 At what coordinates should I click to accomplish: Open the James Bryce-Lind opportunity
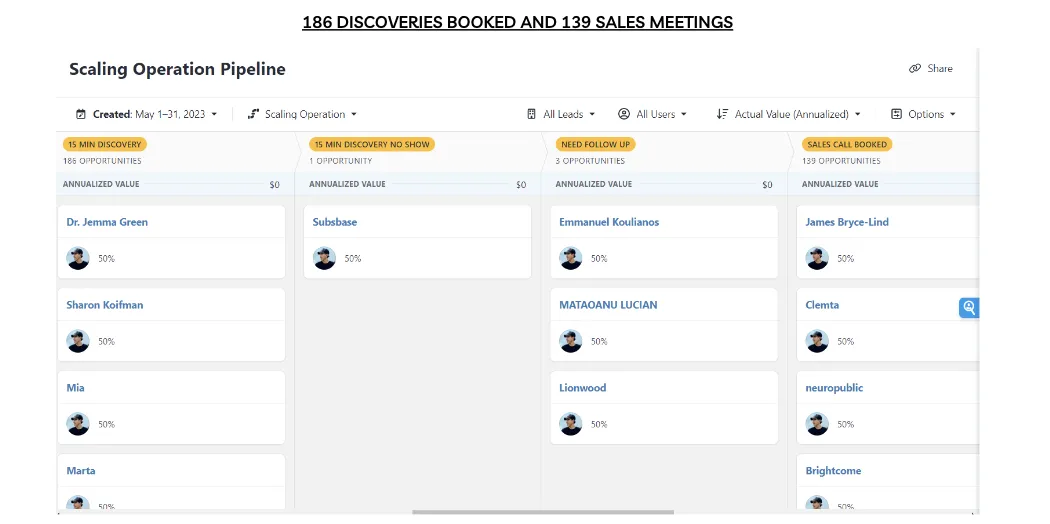[847, 222]
